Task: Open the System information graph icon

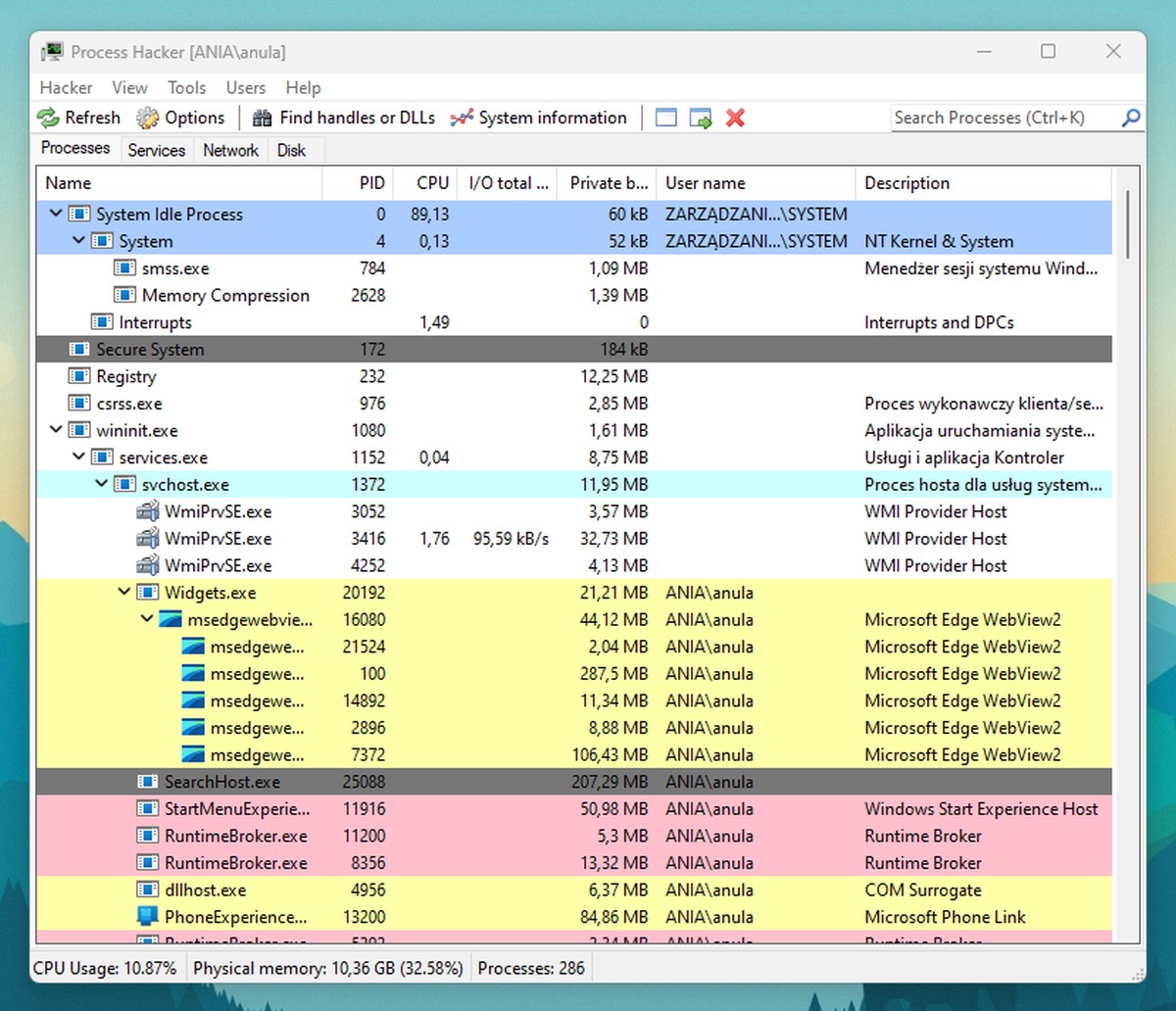Action: point(461,119)
